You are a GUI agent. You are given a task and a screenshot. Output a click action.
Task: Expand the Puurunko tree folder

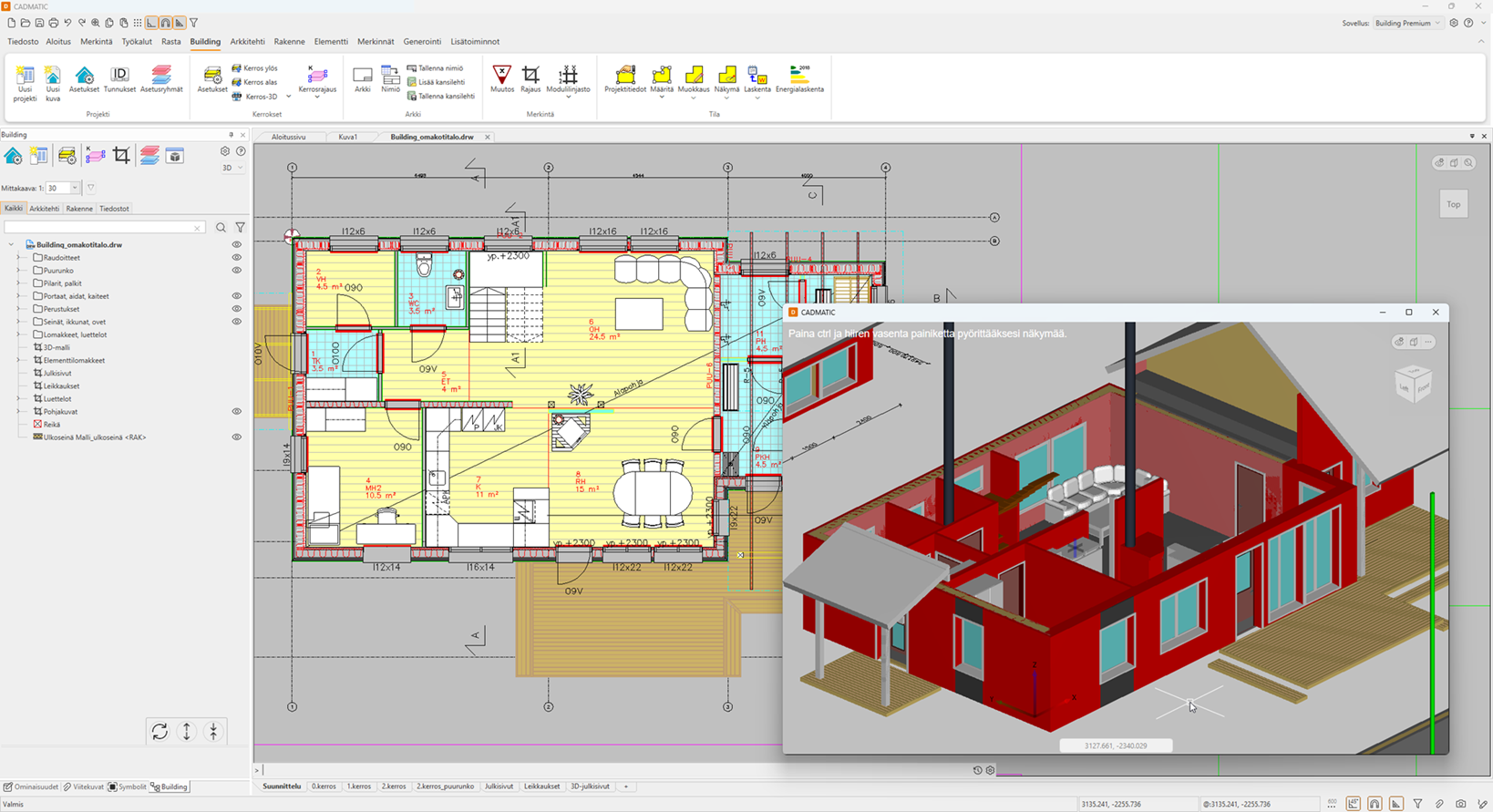19,271
